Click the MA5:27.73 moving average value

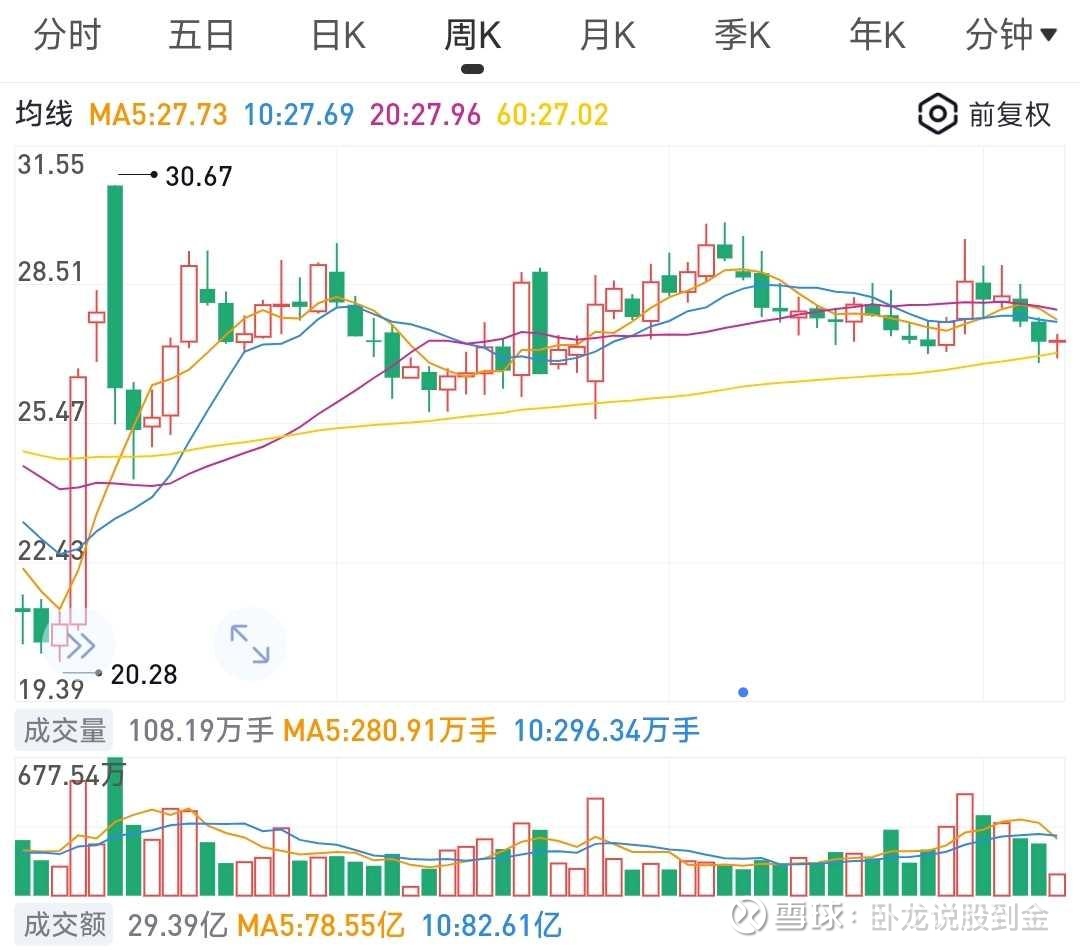[159, 114]
